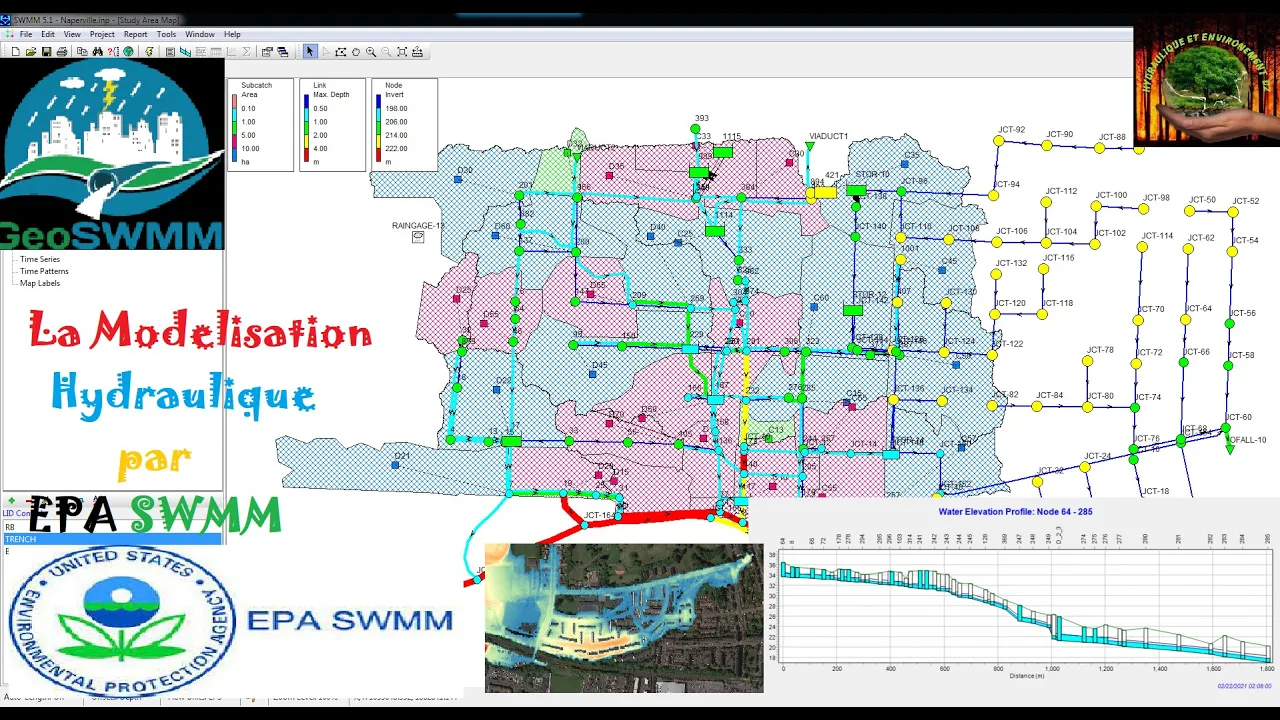Open the File menu
1280x720 pixels.
click(25, 34)
